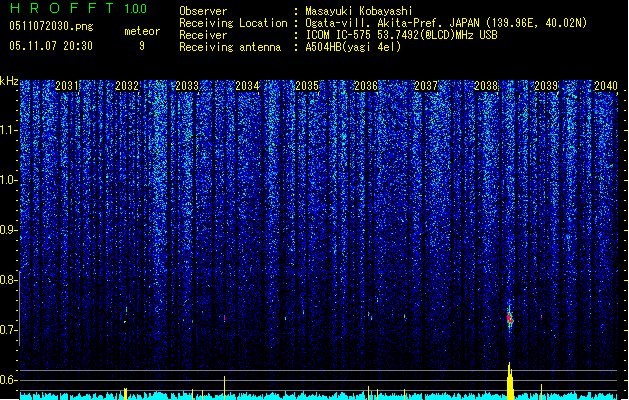Select the antenna value A504HB(yagi 4el)

click(353, 47)
